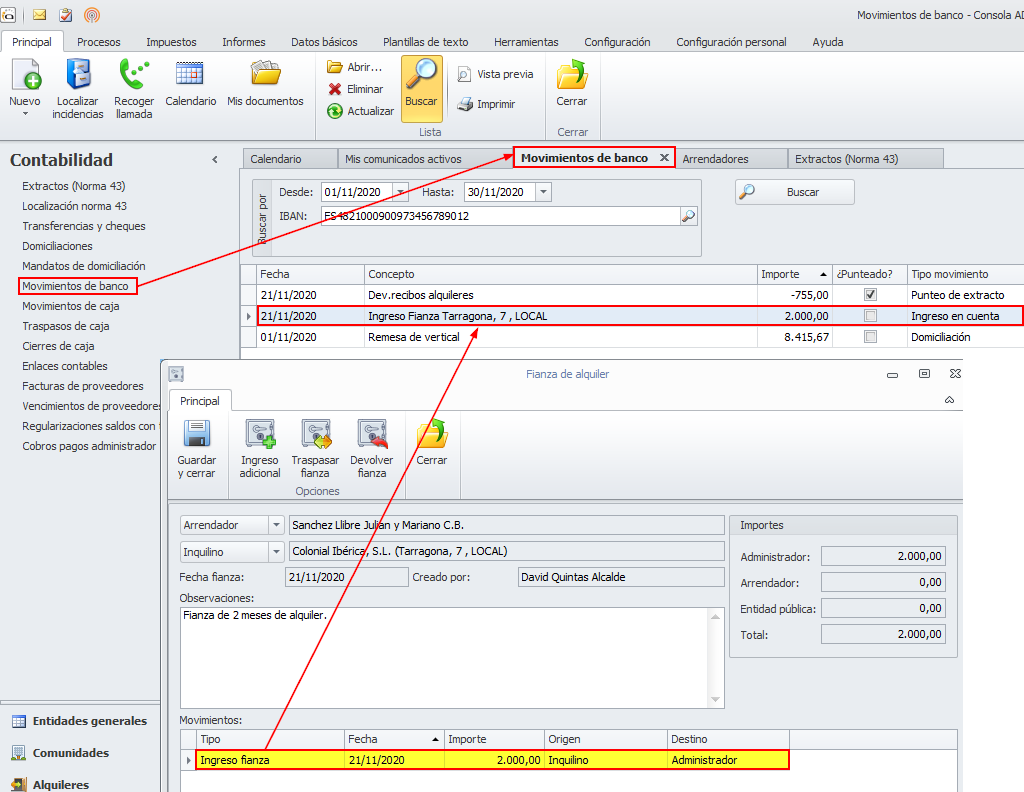This screenshot has width=1024, height=792.
Task: Open Mis documentos folder icon
Action: pyautogui.click(x=265, y=76)
